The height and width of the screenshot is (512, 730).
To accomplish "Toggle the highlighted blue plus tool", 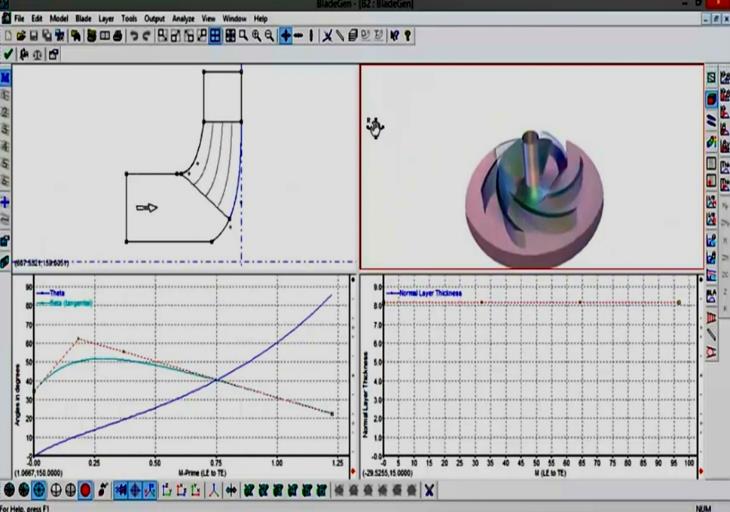I will 286,36.
